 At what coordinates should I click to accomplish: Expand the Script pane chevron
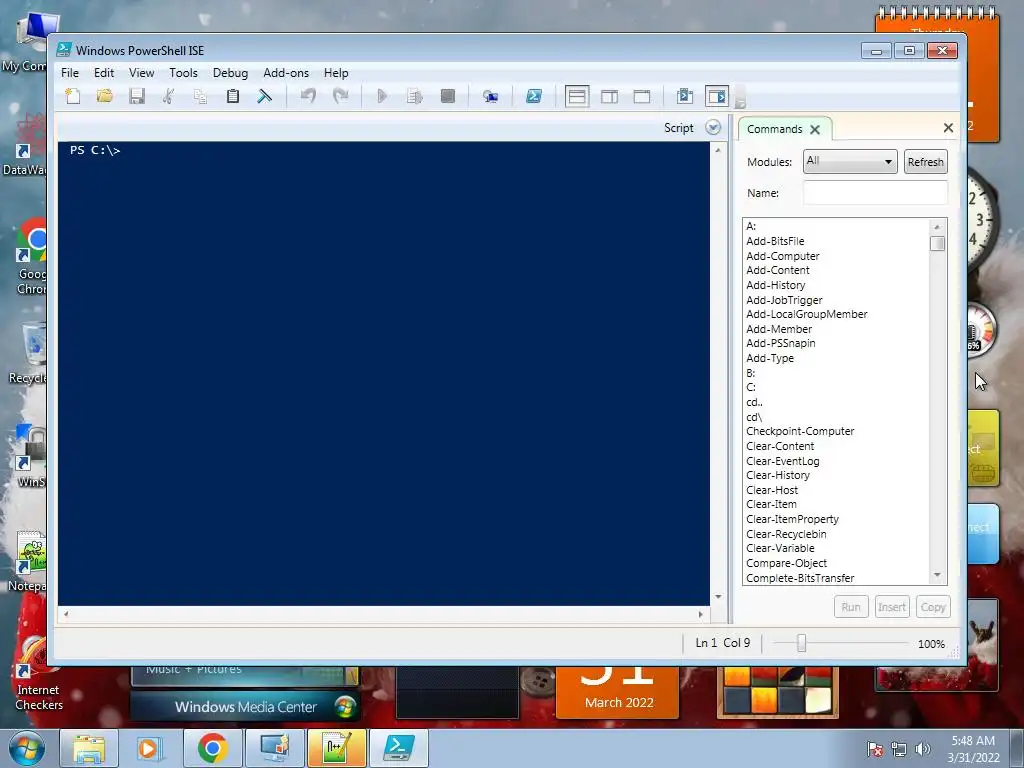click(x=713, y=128)
